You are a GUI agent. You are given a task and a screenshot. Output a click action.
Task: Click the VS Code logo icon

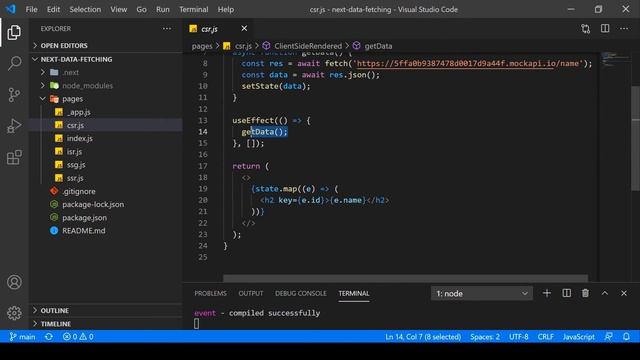(x=10, y=9)
